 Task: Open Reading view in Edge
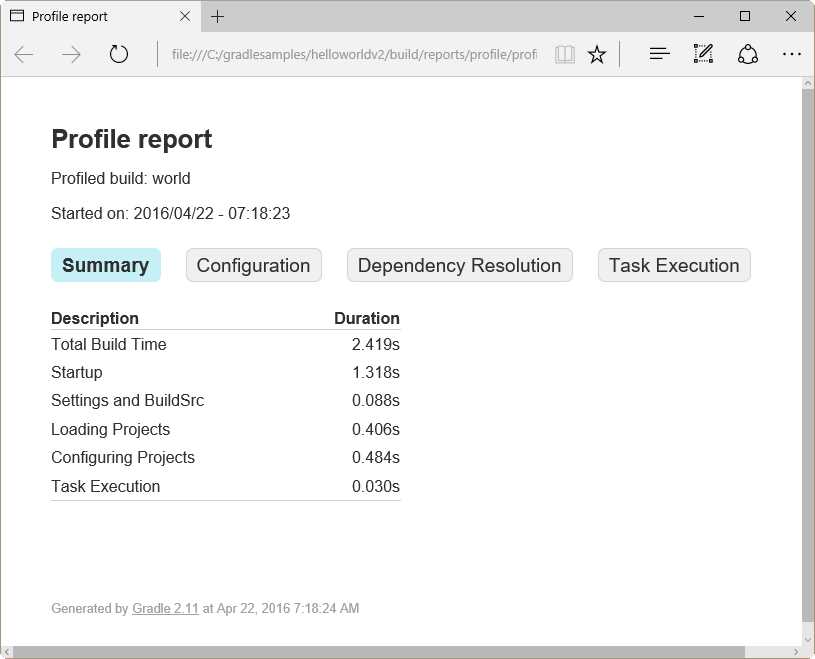point(565,54)
